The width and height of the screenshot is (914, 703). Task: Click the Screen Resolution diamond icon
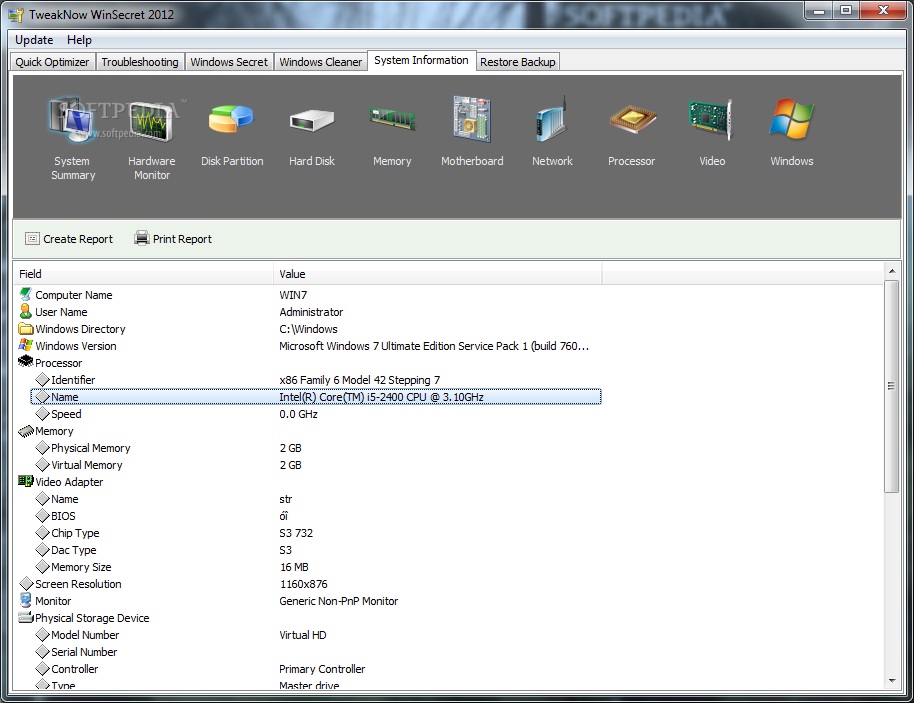(26, 584)
